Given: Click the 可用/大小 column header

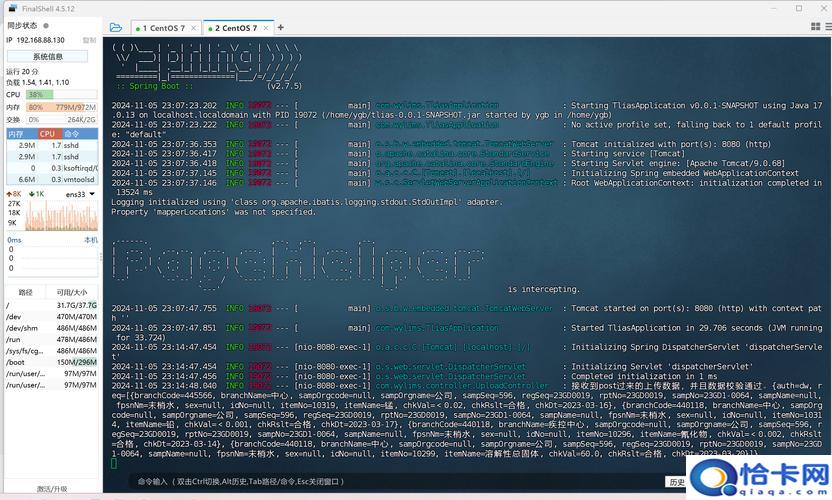Looking at the screenshot, I should click(72, 292).
